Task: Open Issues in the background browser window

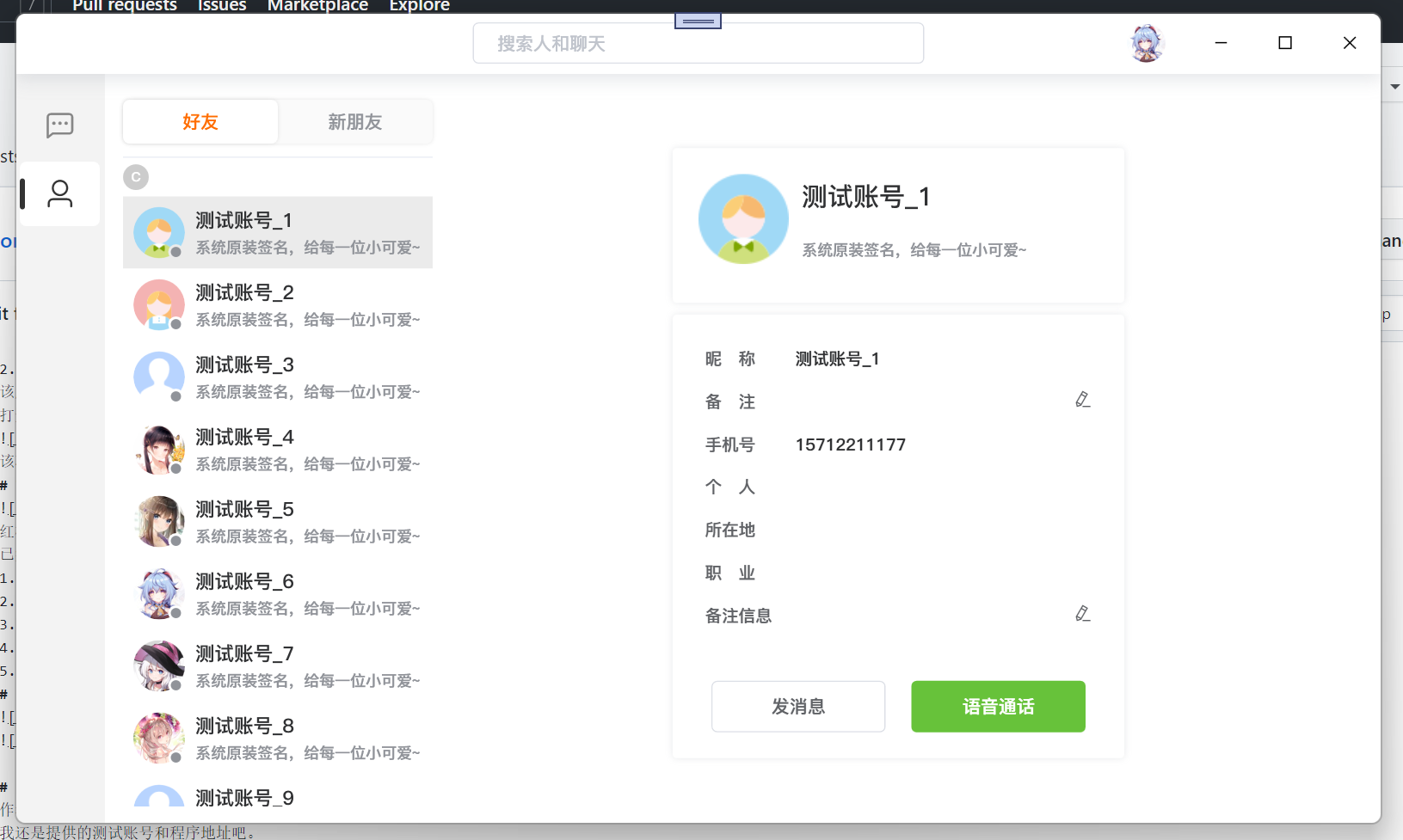Action: (x=222, y=6)
